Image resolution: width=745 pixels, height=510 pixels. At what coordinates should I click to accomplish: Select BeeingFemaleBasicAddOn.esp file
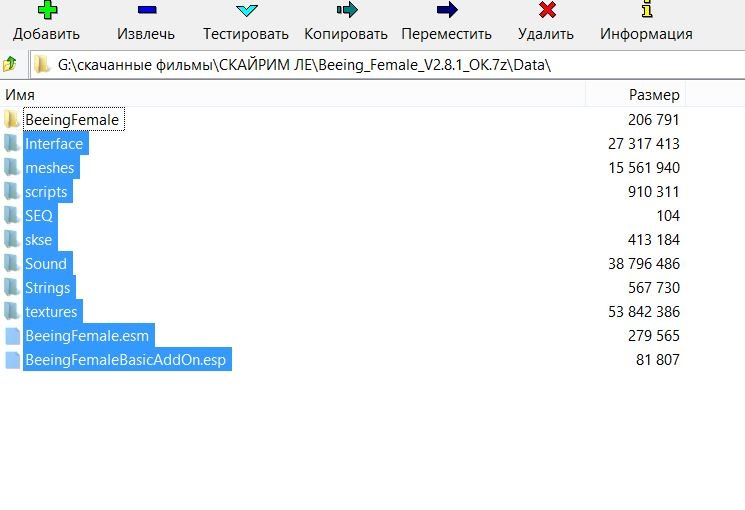[x=127, y=360]
